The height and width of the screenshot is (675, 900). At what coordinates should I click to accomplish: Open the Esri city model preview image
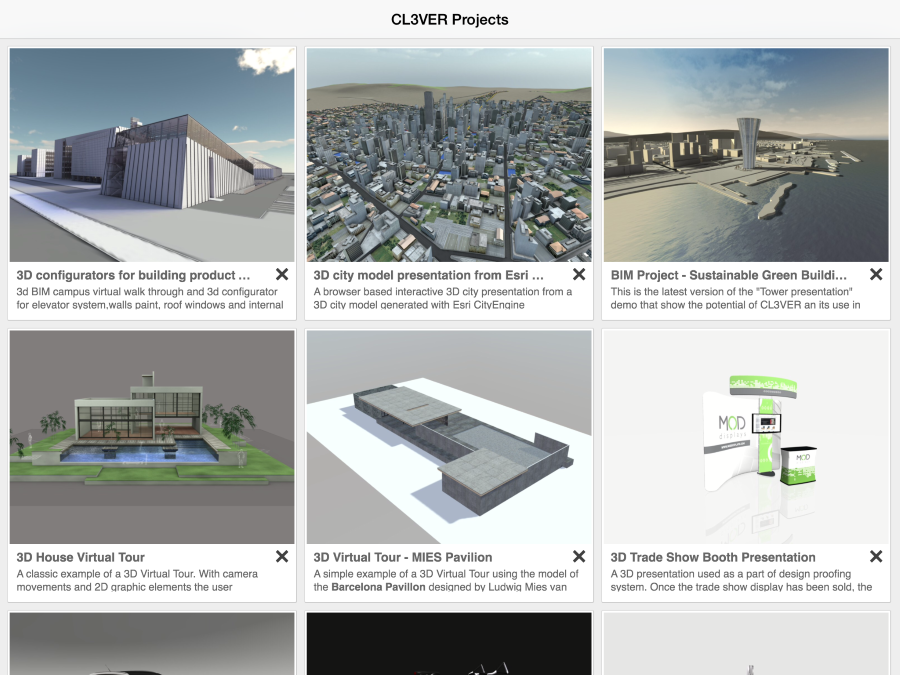[x=449, y=154]
